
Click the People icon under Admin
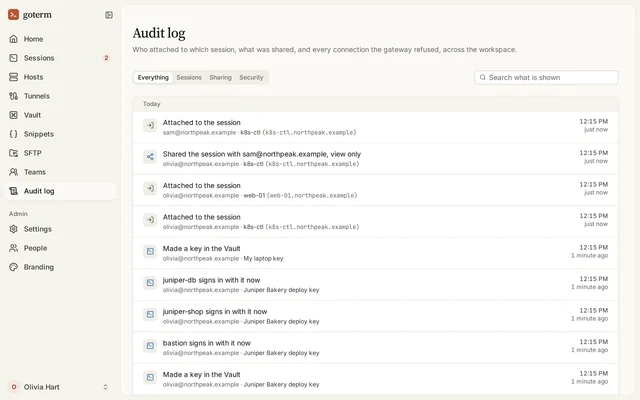point(13,248)
